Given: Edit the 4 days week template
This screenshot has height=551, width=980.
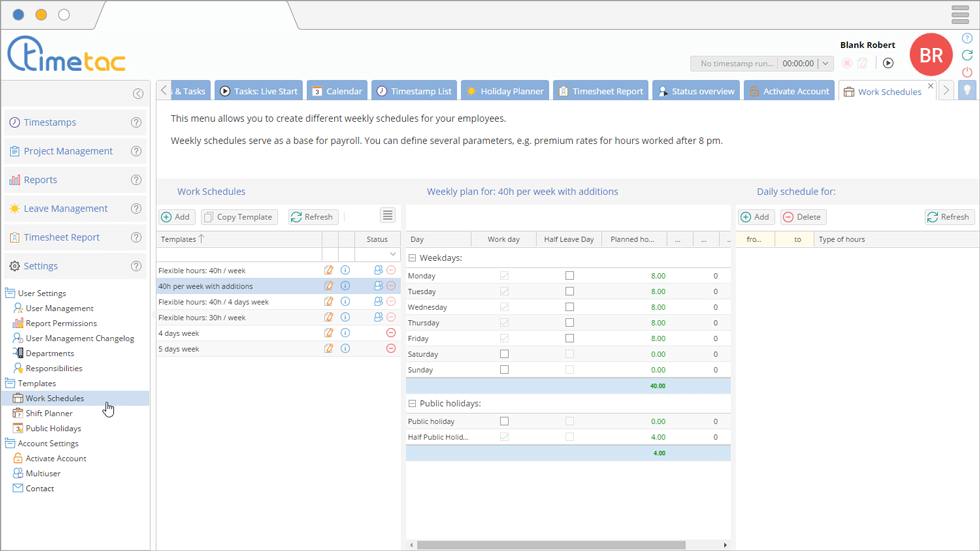Looking at the screenshot, I should 329,333.
